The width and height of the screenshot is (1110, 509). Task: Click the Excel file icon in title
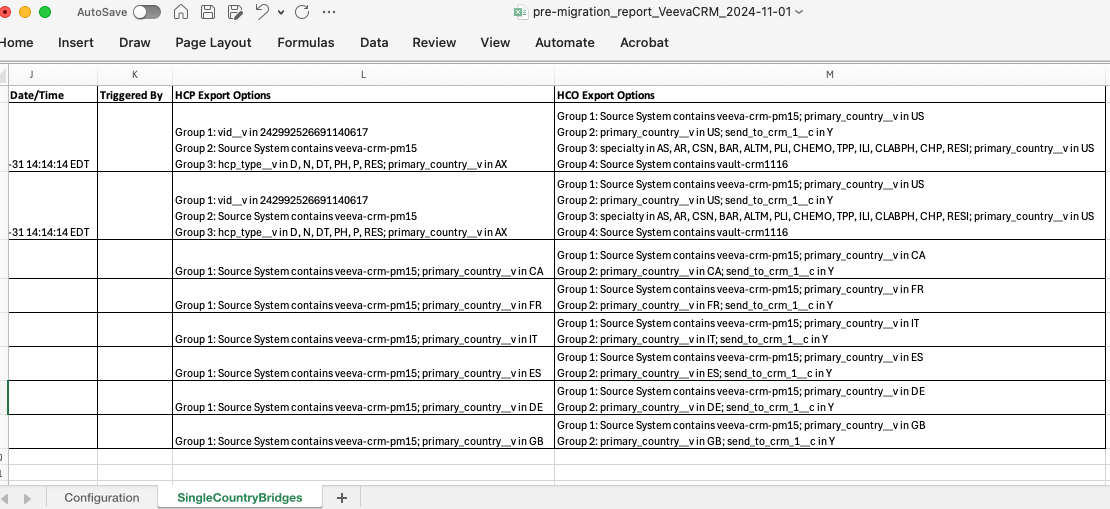(x=520, y=12)
